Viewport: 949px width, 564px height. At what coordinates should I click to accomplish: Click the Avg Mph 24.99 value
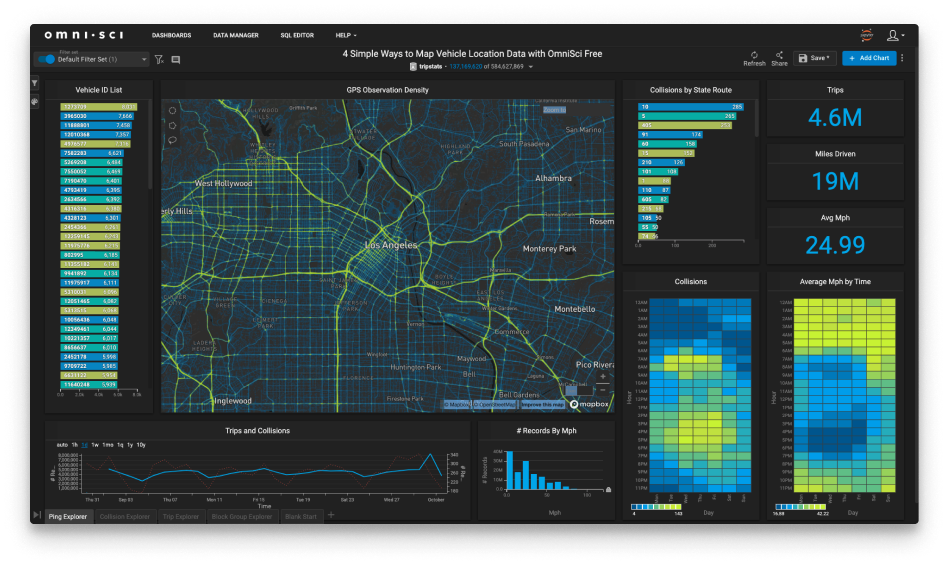pos(835,245)
